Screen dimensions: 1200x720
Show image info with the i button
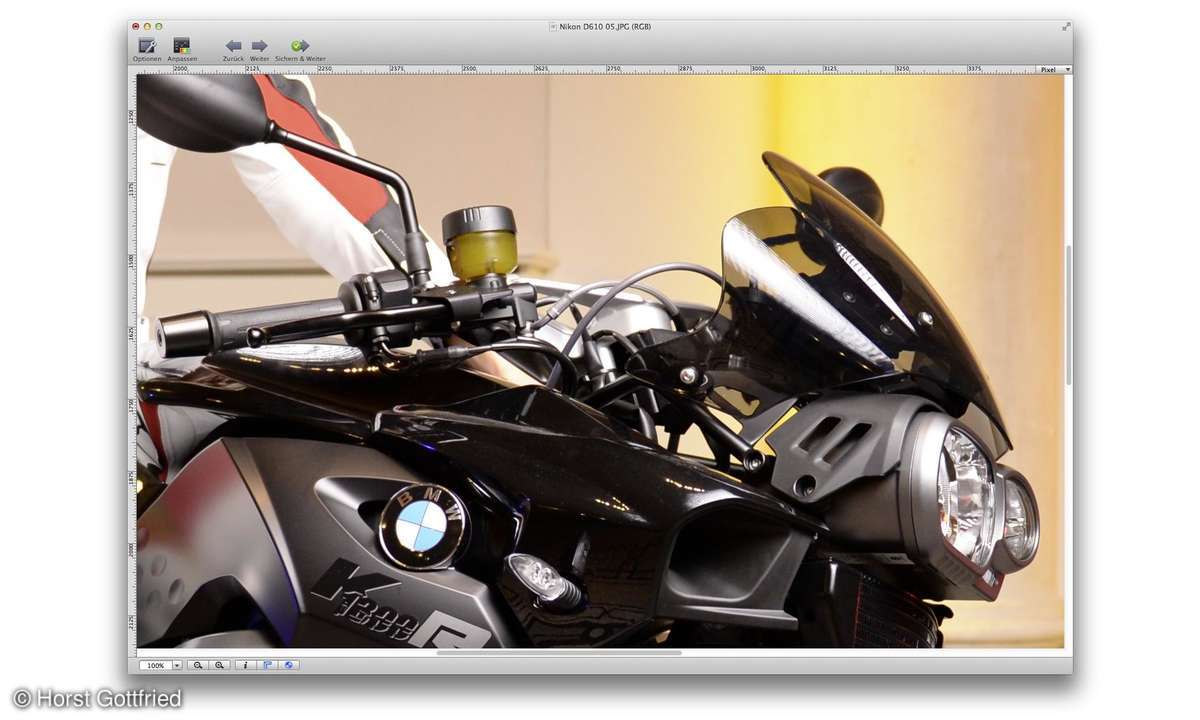click(x=245, y=665)
